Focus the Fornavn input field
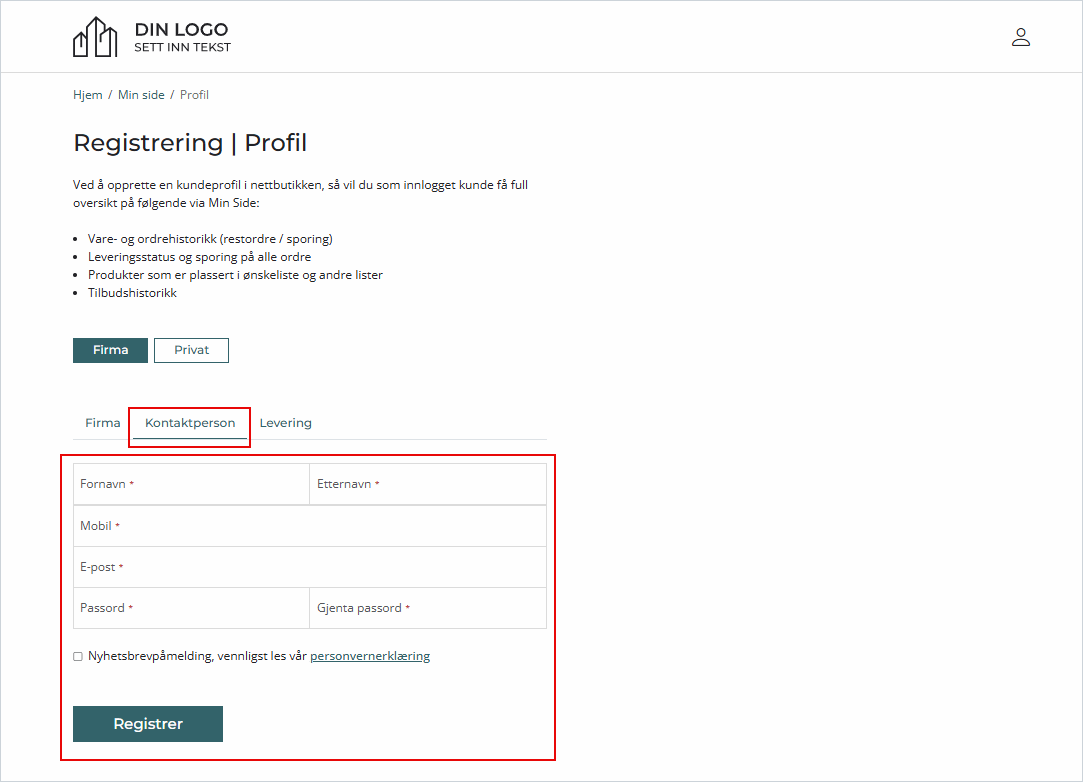The height and width of the screenshot is (782, 1083). pos(191,484)
